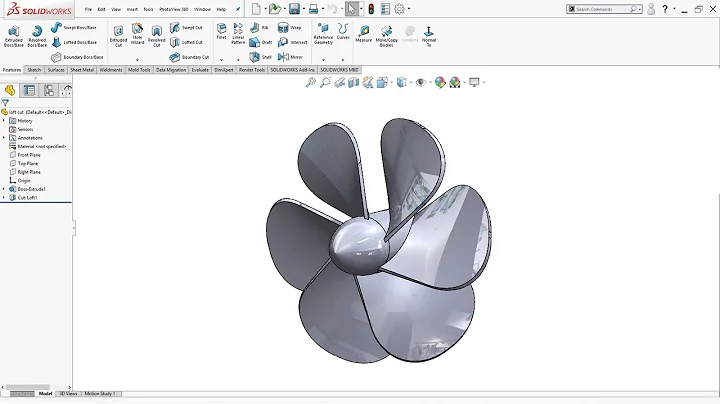Screen dimensions: 720x404
Task: Select the Fillet tool
Action: (x=221, y=31)
